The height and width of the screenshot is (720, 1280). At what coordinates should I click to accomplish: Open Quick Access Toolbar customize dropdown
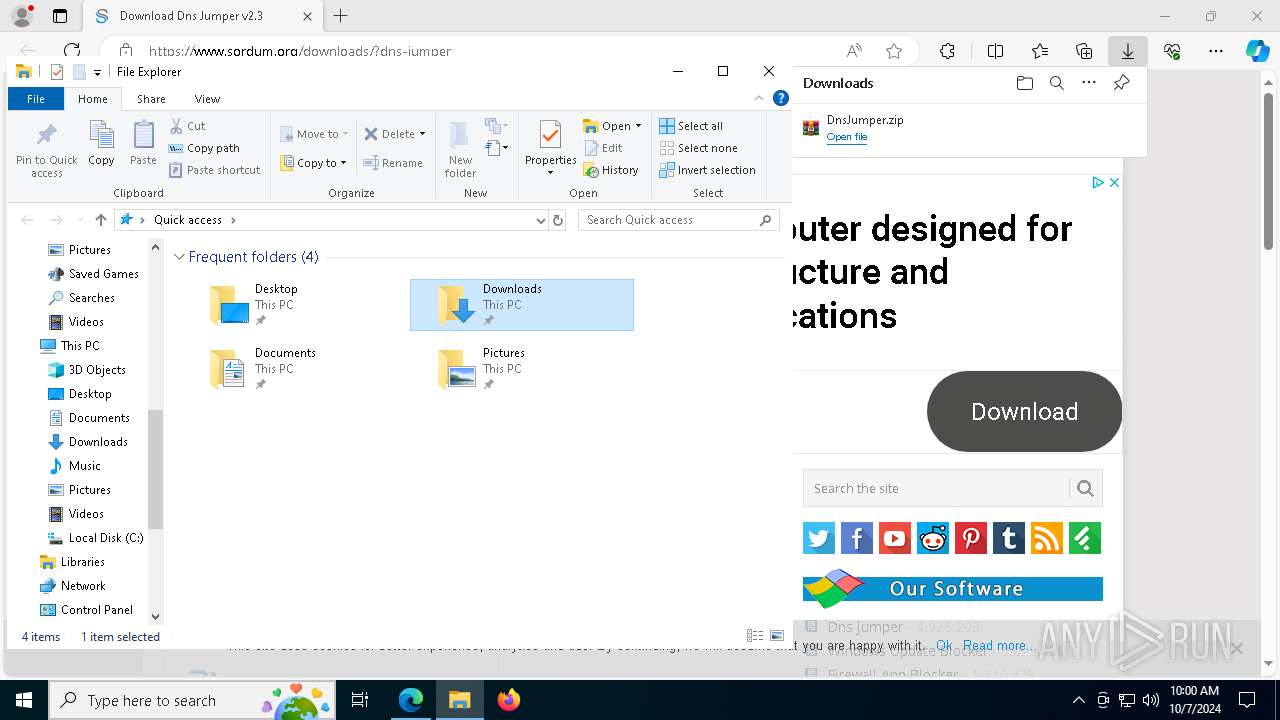(97, 72)
